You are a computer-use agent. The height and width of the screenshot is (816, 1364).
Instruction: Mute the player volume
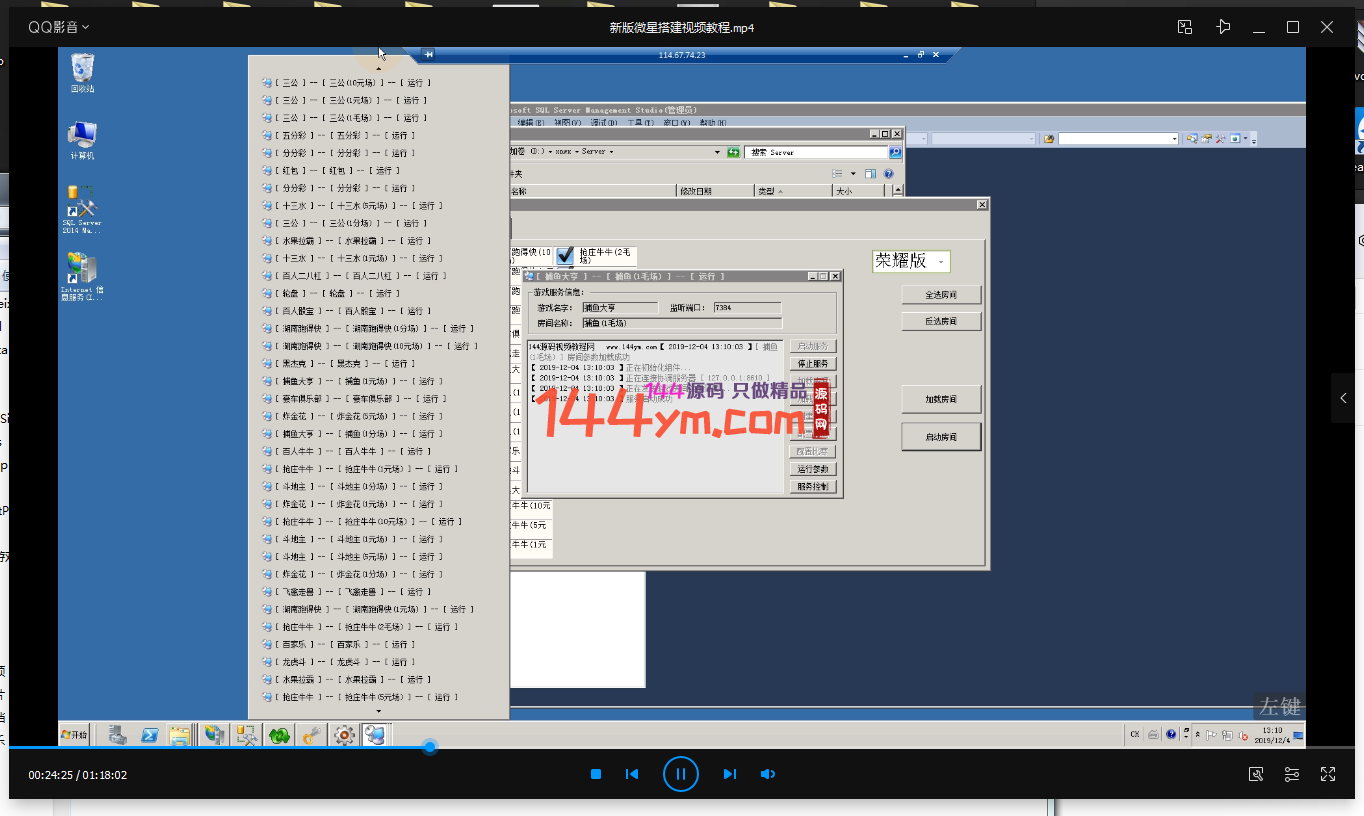768,774
